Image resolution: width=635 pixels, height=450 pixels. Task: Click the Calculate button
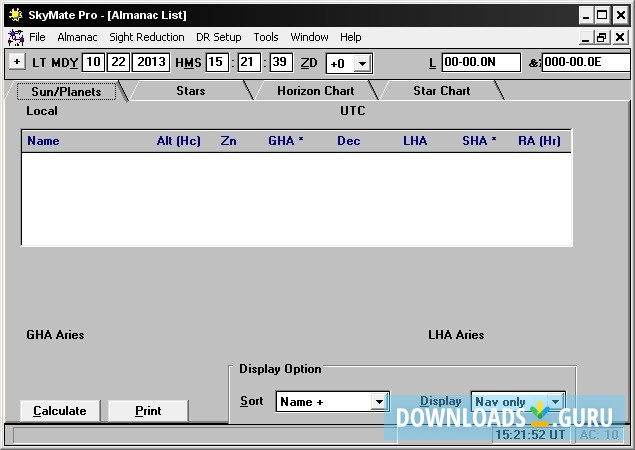click(60, 411)
